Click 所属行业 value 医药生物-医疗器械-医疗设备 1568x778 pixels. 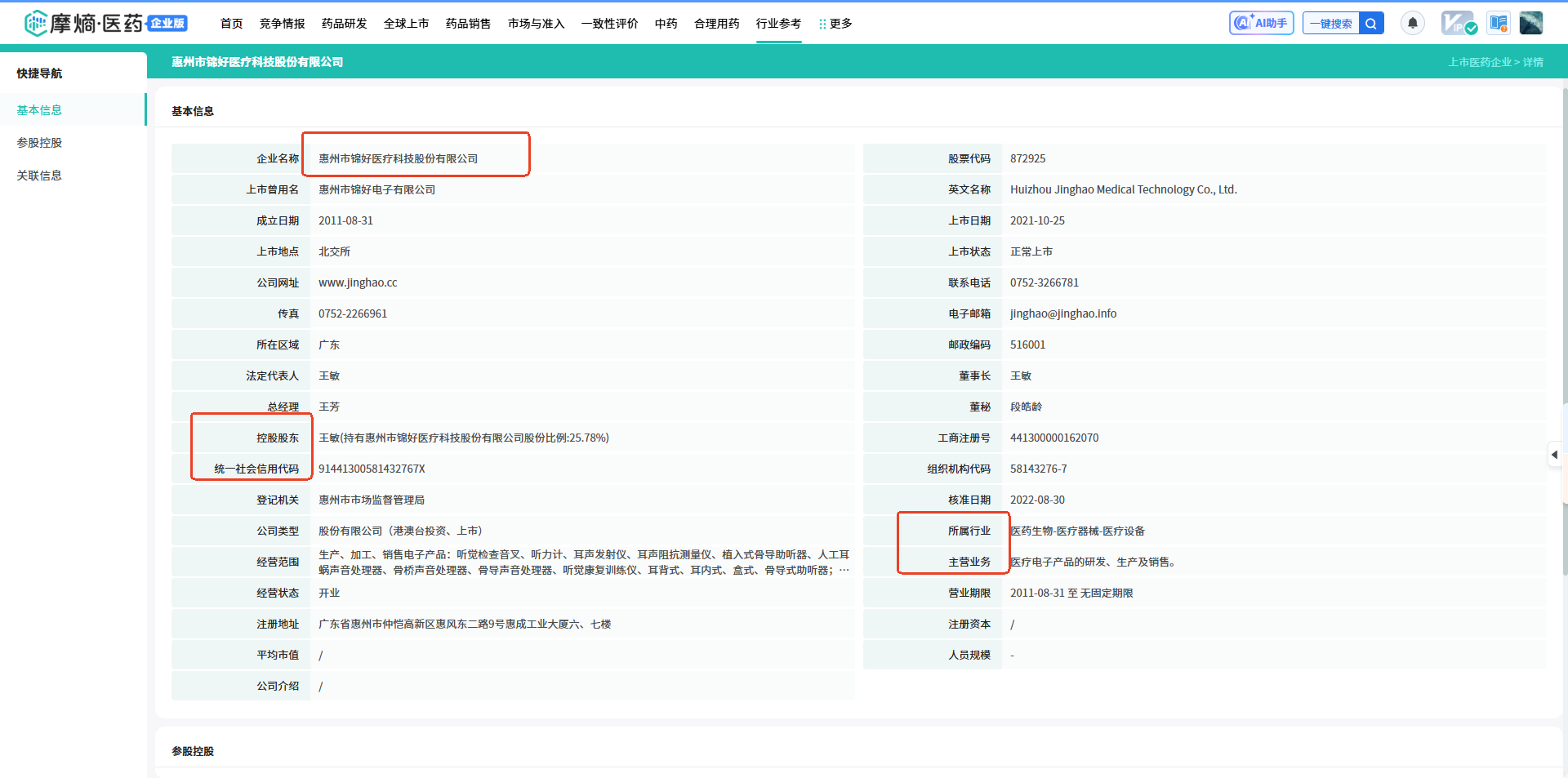1078,531
